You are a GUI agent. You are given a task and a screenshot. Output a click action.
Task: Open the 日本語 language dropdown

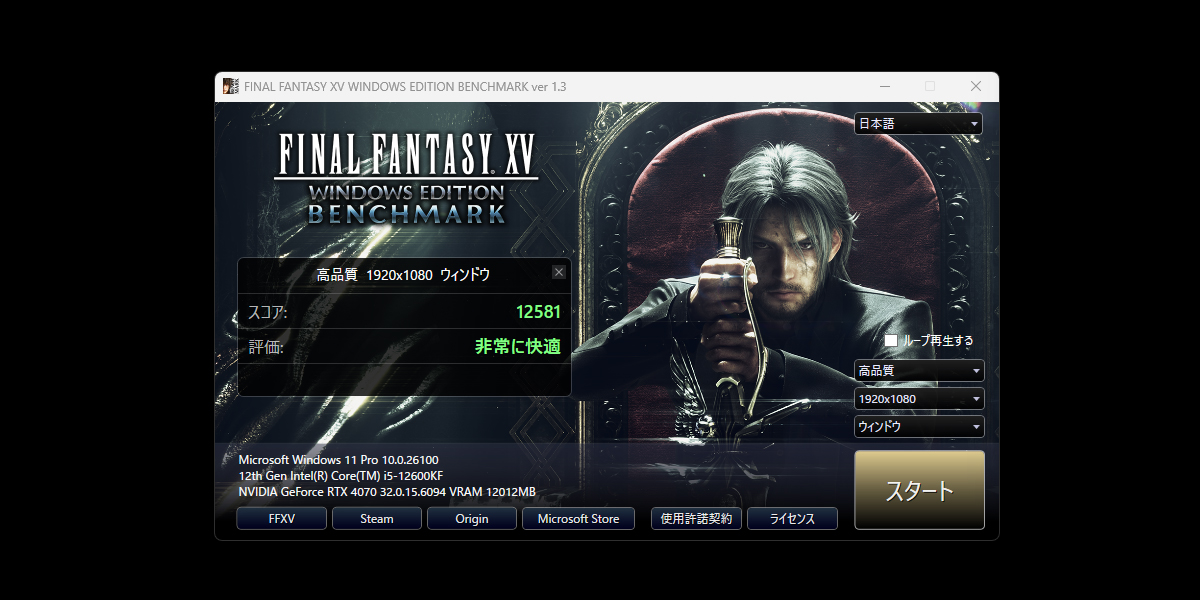click(x=918, y=124)
